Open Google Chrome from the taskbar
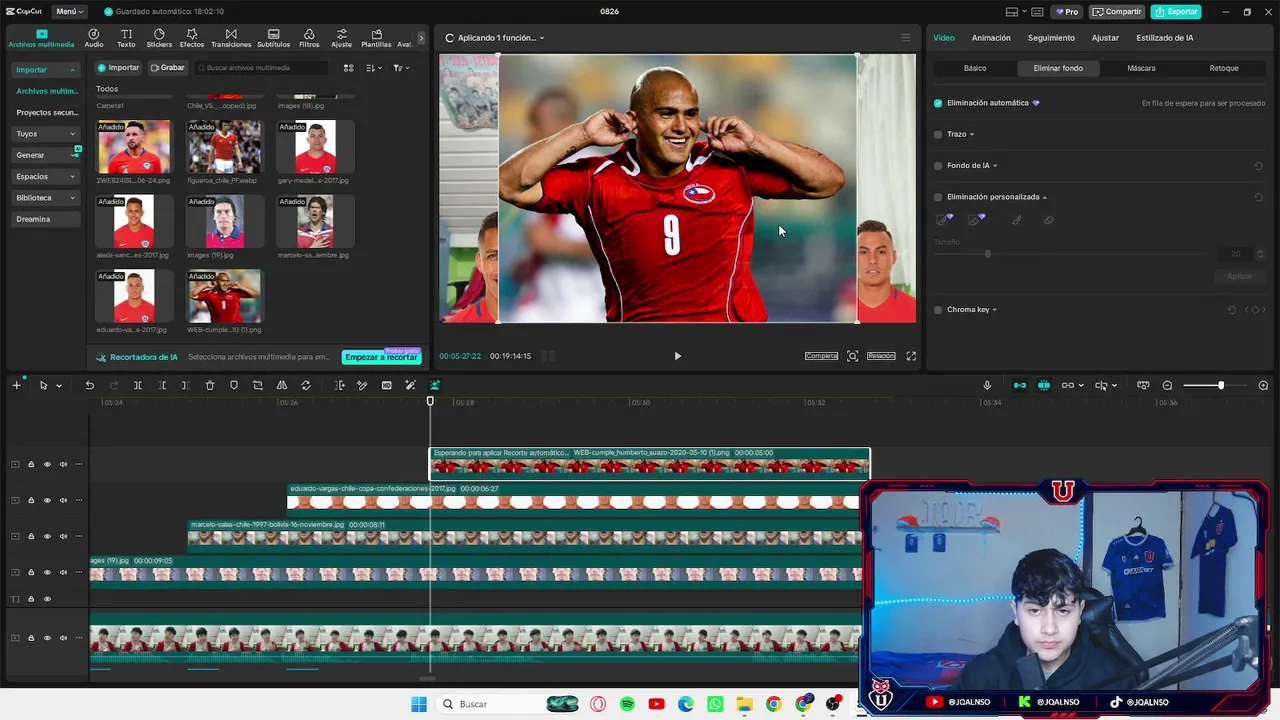 [773, 704]
